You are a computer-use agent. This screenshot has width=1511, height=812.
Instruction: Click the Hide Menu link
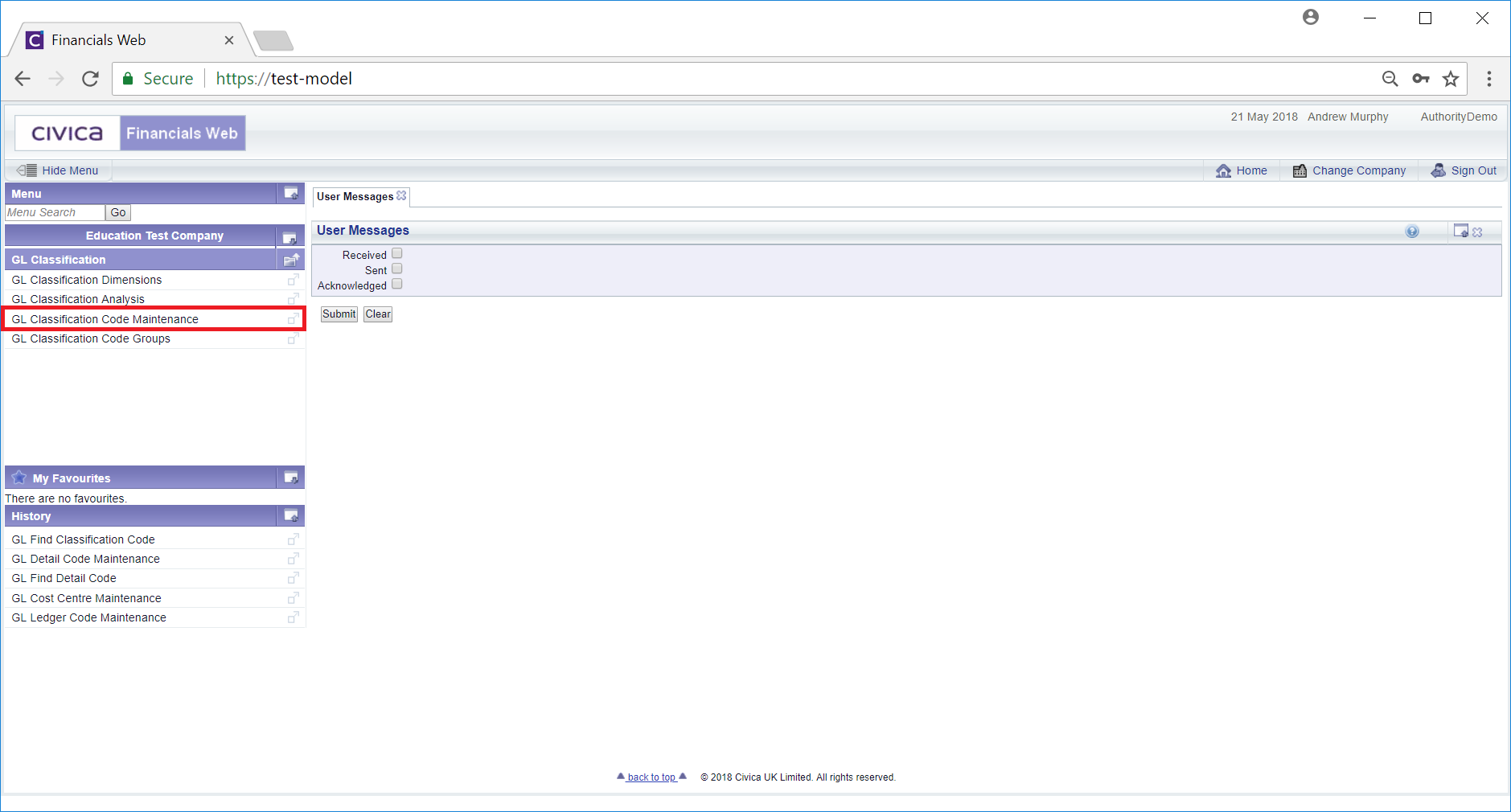coord(70,170)
